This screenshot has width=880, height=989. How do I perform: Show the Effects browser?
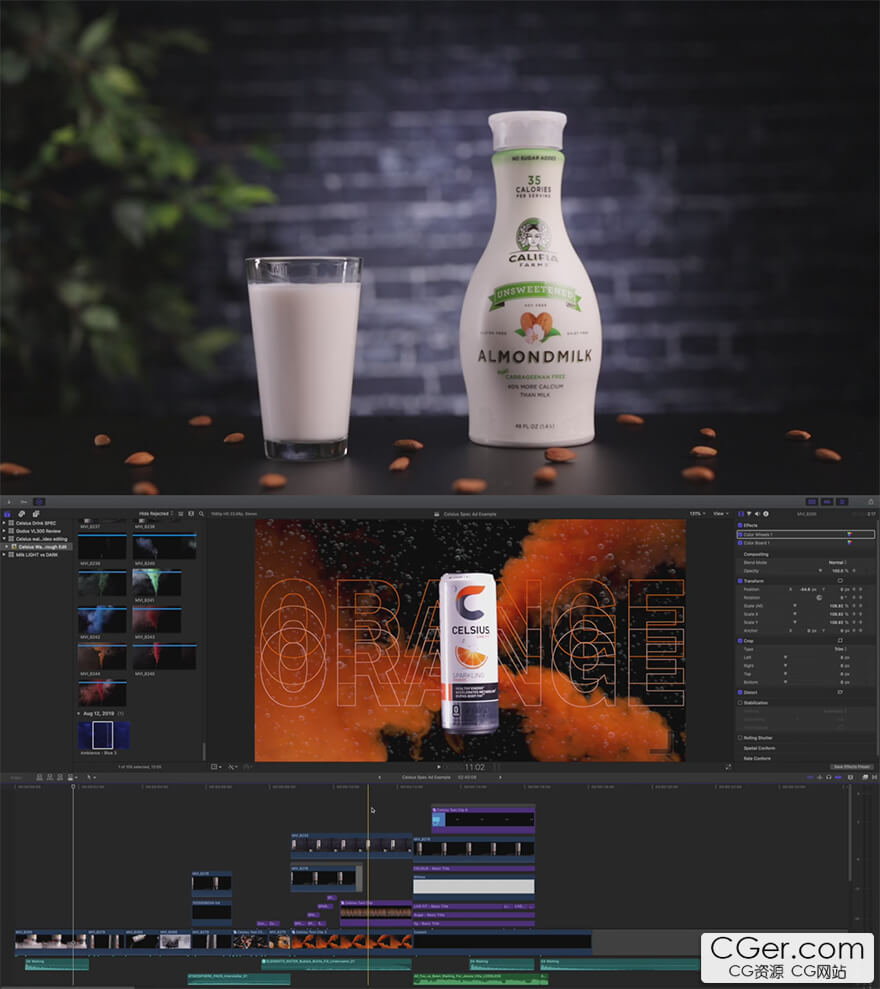click(x=865, y=778)
